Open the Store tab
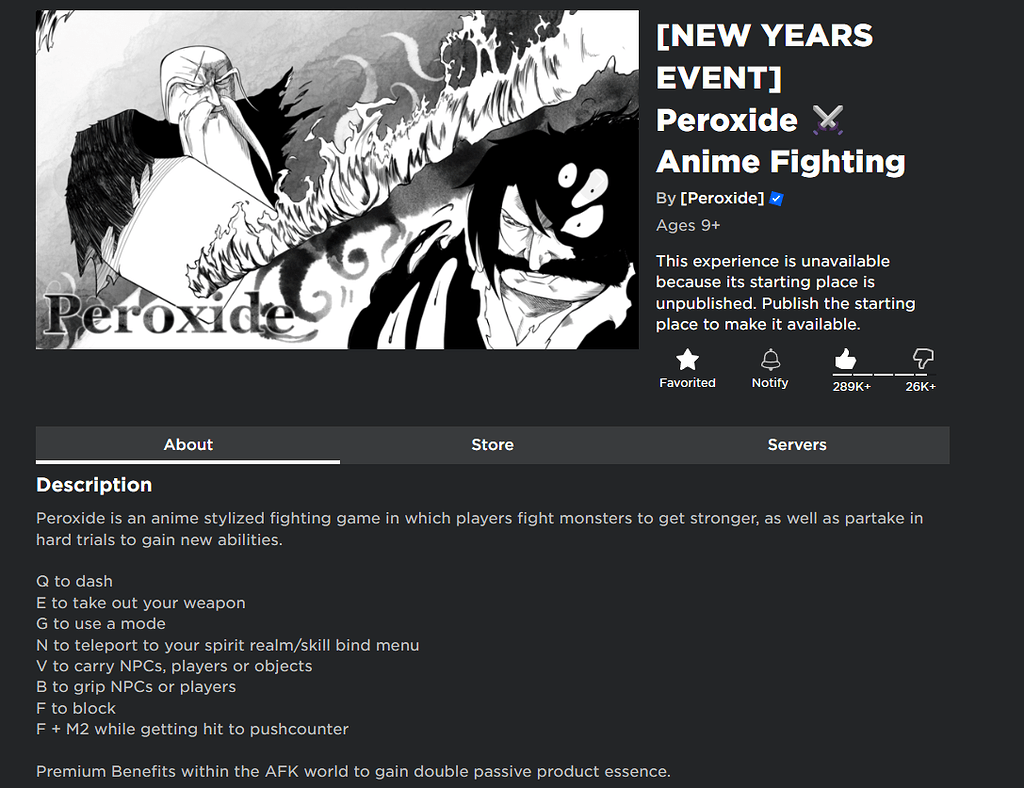The width and height of the screenshot is (1024, 788). (492, 445)
